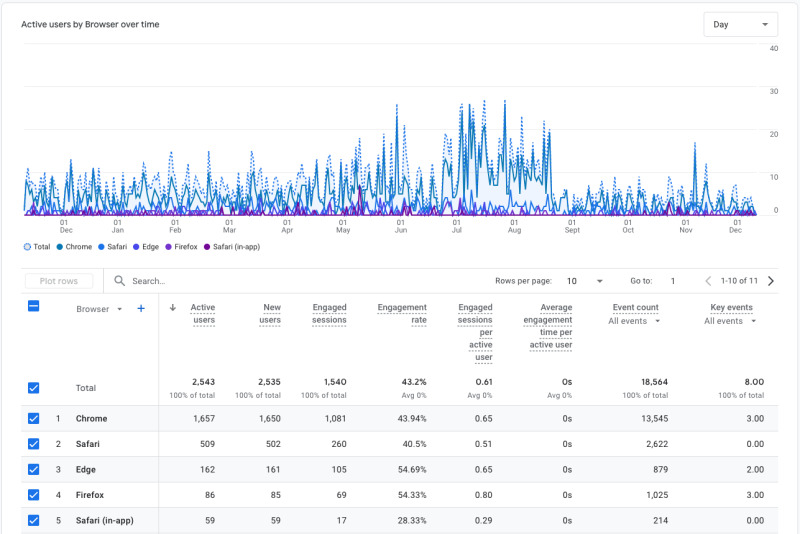The height and width of the screenshot is (534, 800).
Task: Click the sort arrow beside Active users
Action: pos(174,308)
